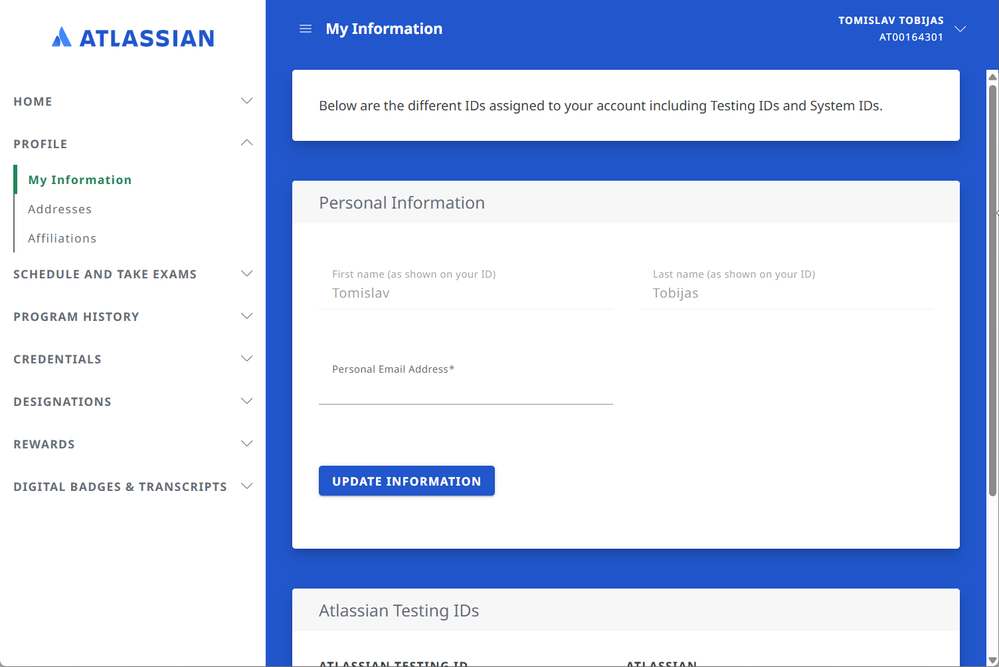Expand the Rewards chevron

[x=247, y=443]
